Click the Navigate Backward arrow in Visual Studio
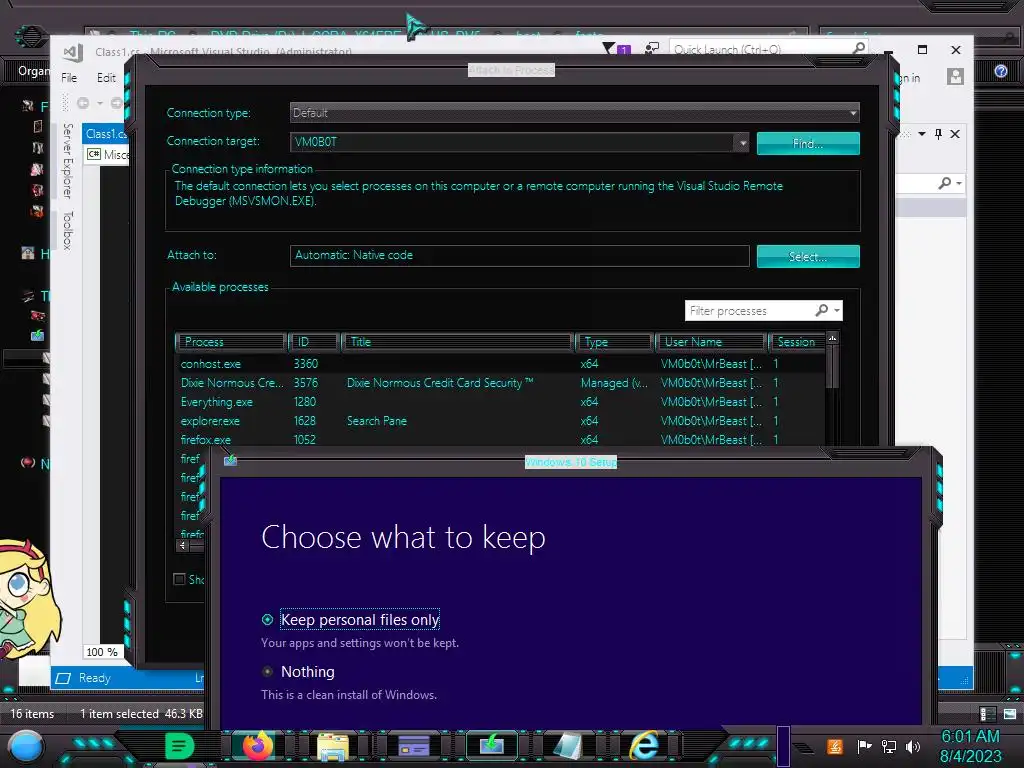Image resolution: width=1024 pixels, height=768 pixels. (83, 103)
